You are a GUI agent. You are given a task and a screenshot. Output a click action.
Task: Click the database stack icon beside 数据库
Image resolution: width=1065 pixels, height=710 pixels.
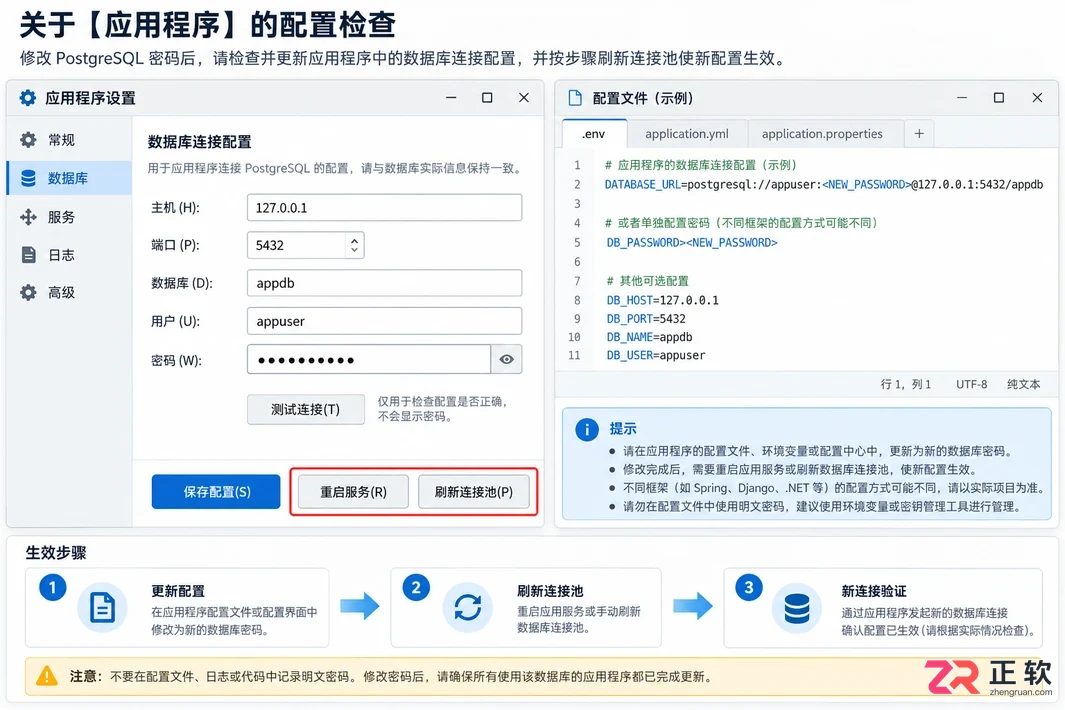tap(28, 178)
